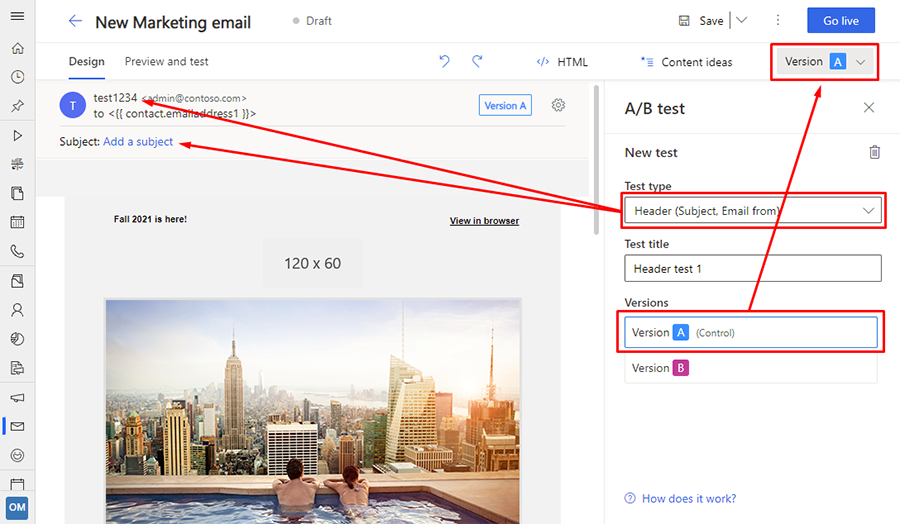
Task: Select Version A (Control) in versions list
Action: click(751, 332)
